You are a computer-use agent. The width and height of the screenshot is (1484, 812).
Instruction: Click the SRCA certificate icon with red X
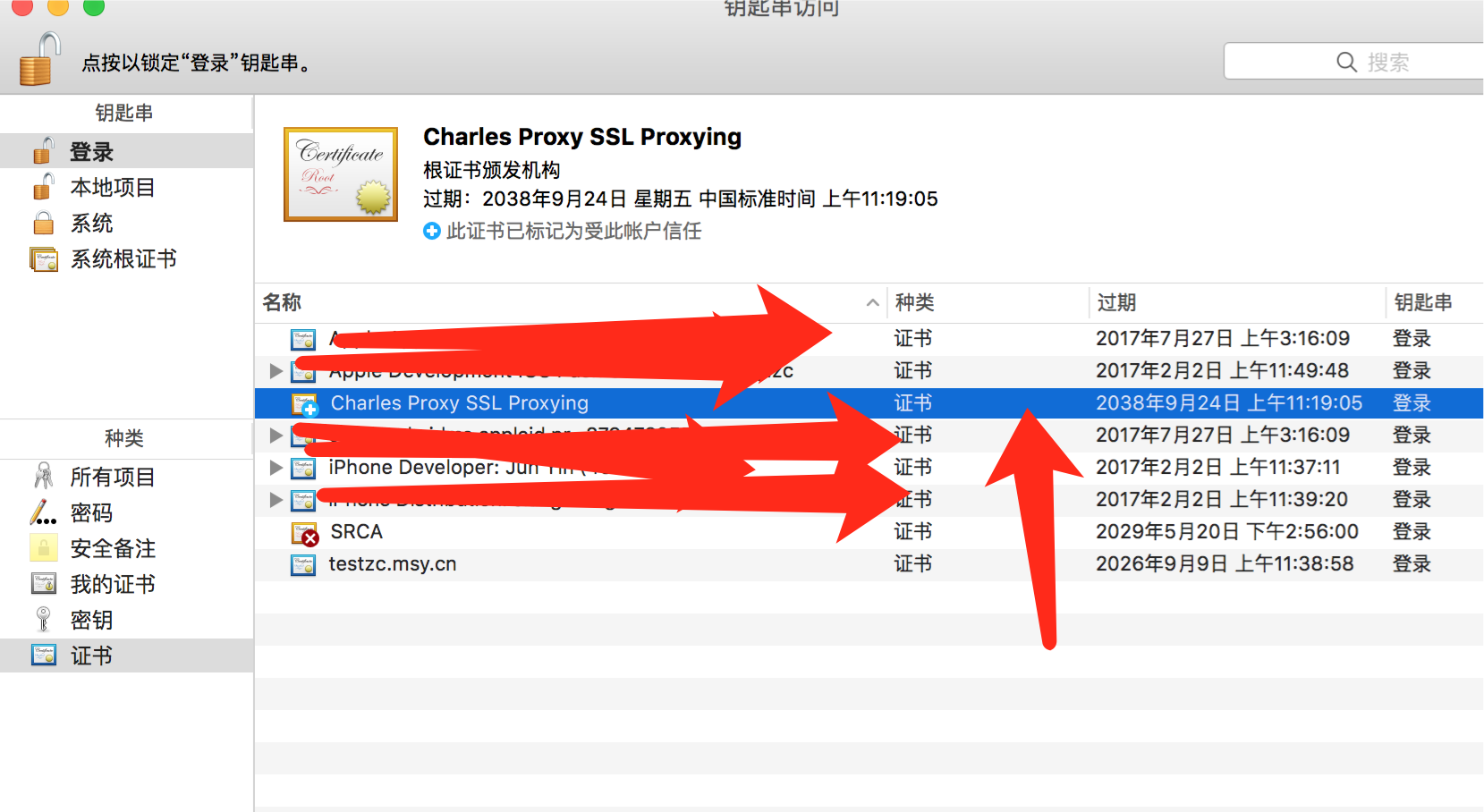pos(305,533)
